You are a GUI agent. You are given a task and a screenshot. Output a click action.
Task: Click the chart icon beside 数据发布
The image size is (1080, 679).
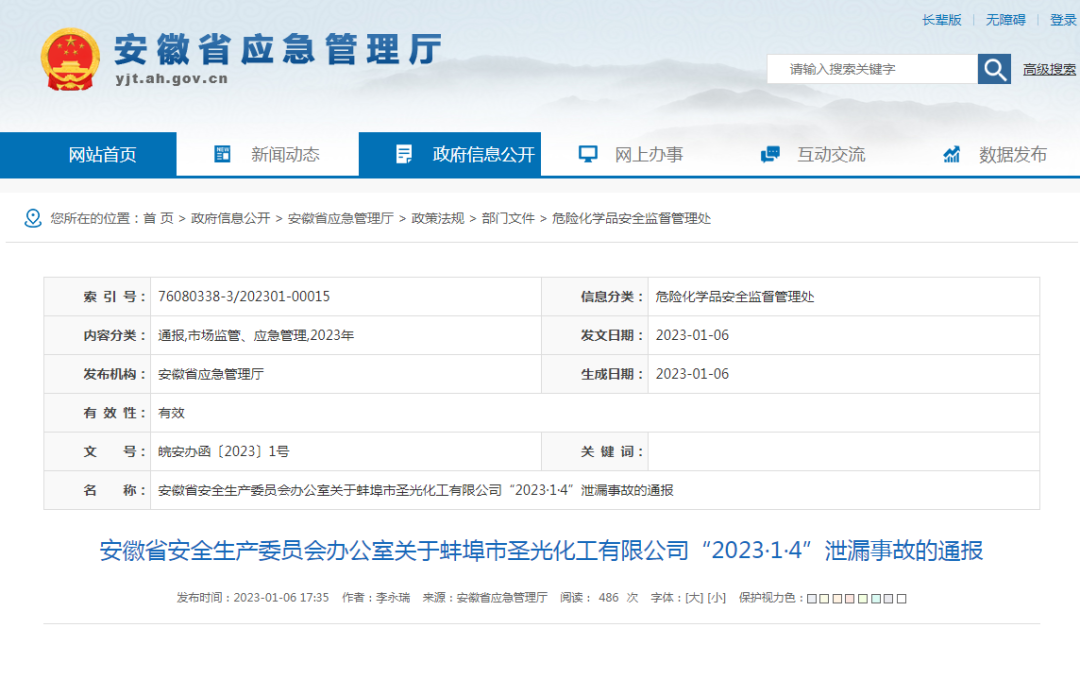(x=951, y=154)
